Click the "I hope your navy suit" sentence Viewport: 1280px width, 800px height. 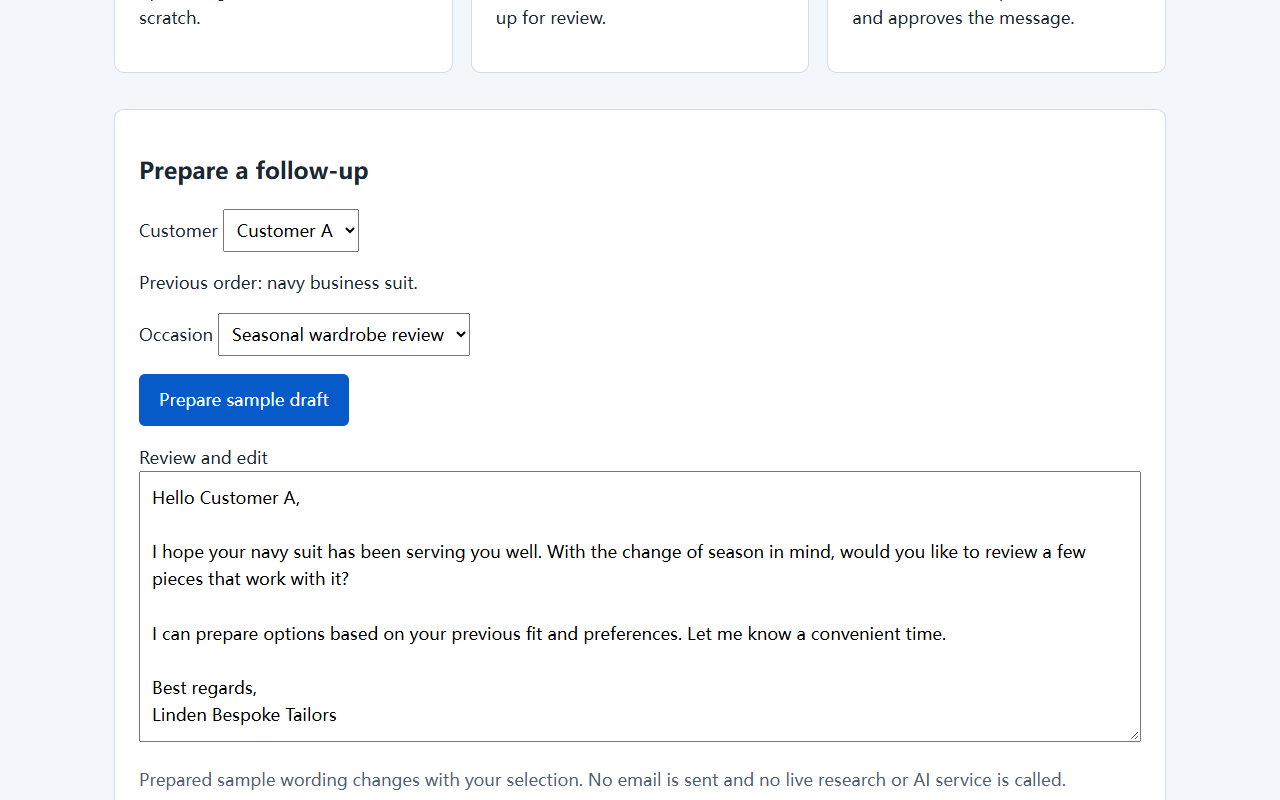coord(619,565)
